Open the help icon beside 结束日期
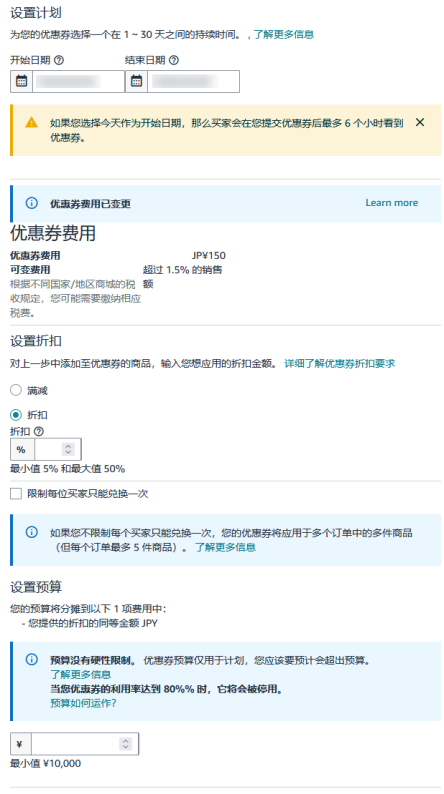444x794 pixels. 174,60
